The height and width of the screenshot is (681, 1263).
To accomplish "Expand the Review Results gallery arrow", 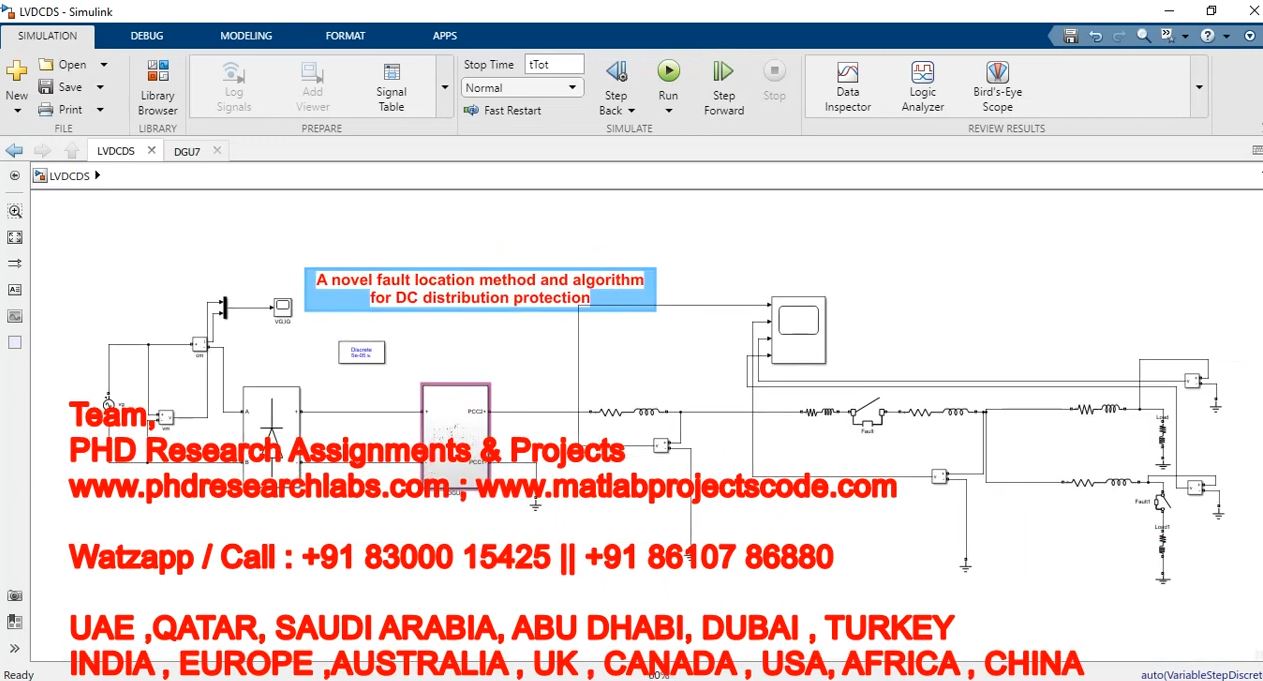I will pyautogui.click(x=1198, y=88).
